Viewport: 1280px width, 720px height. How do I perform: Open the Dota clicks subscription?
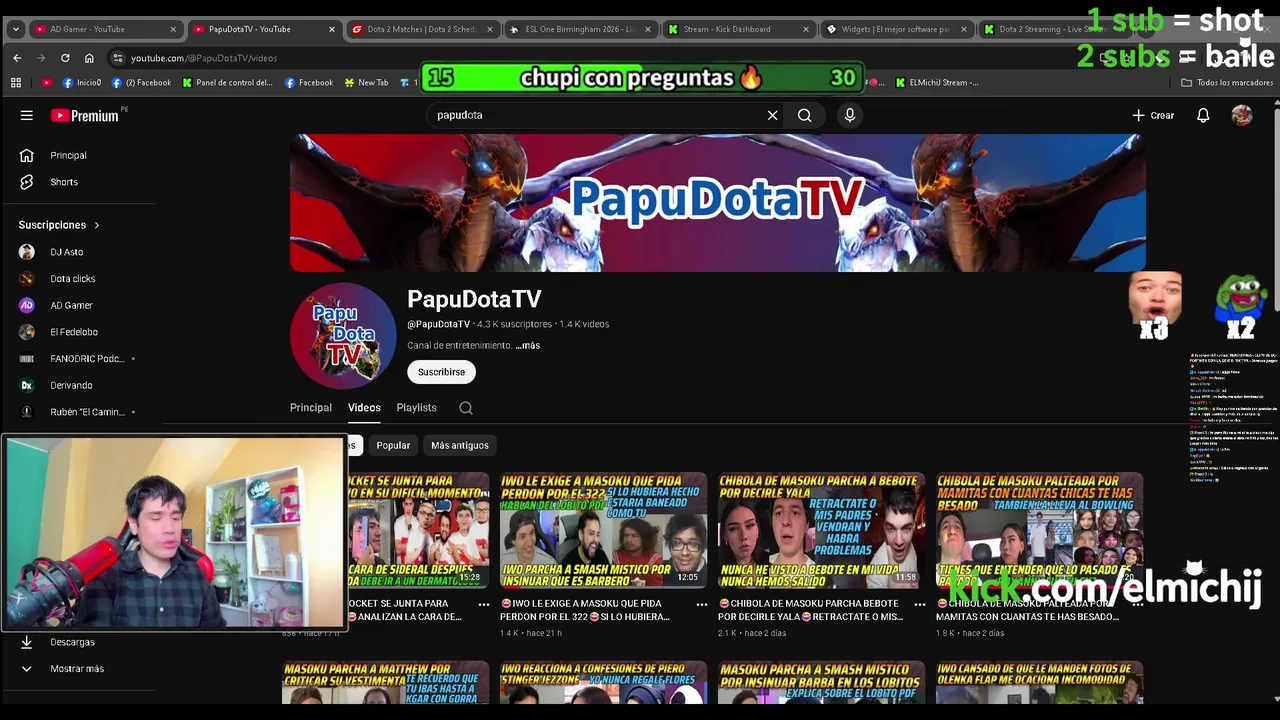pos(72,279)
